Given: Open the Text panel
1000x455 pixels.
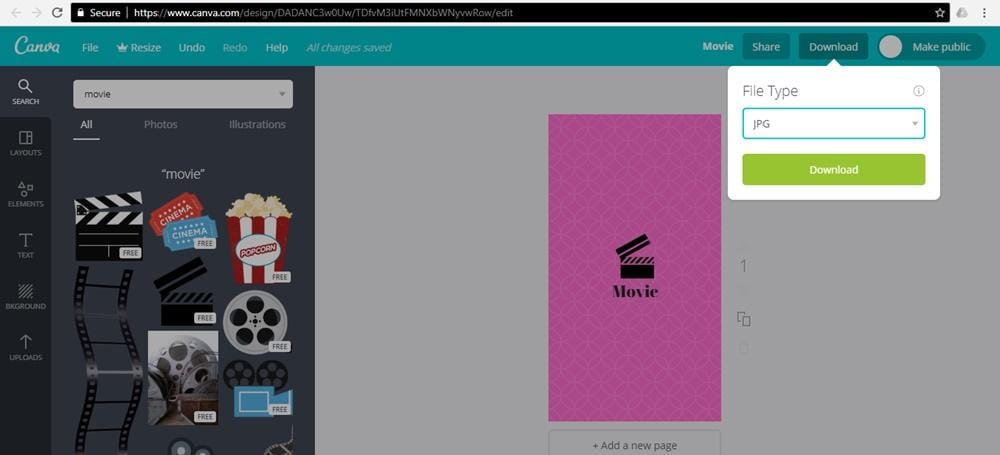Looking at the screenshot, I should coord(26,246).
